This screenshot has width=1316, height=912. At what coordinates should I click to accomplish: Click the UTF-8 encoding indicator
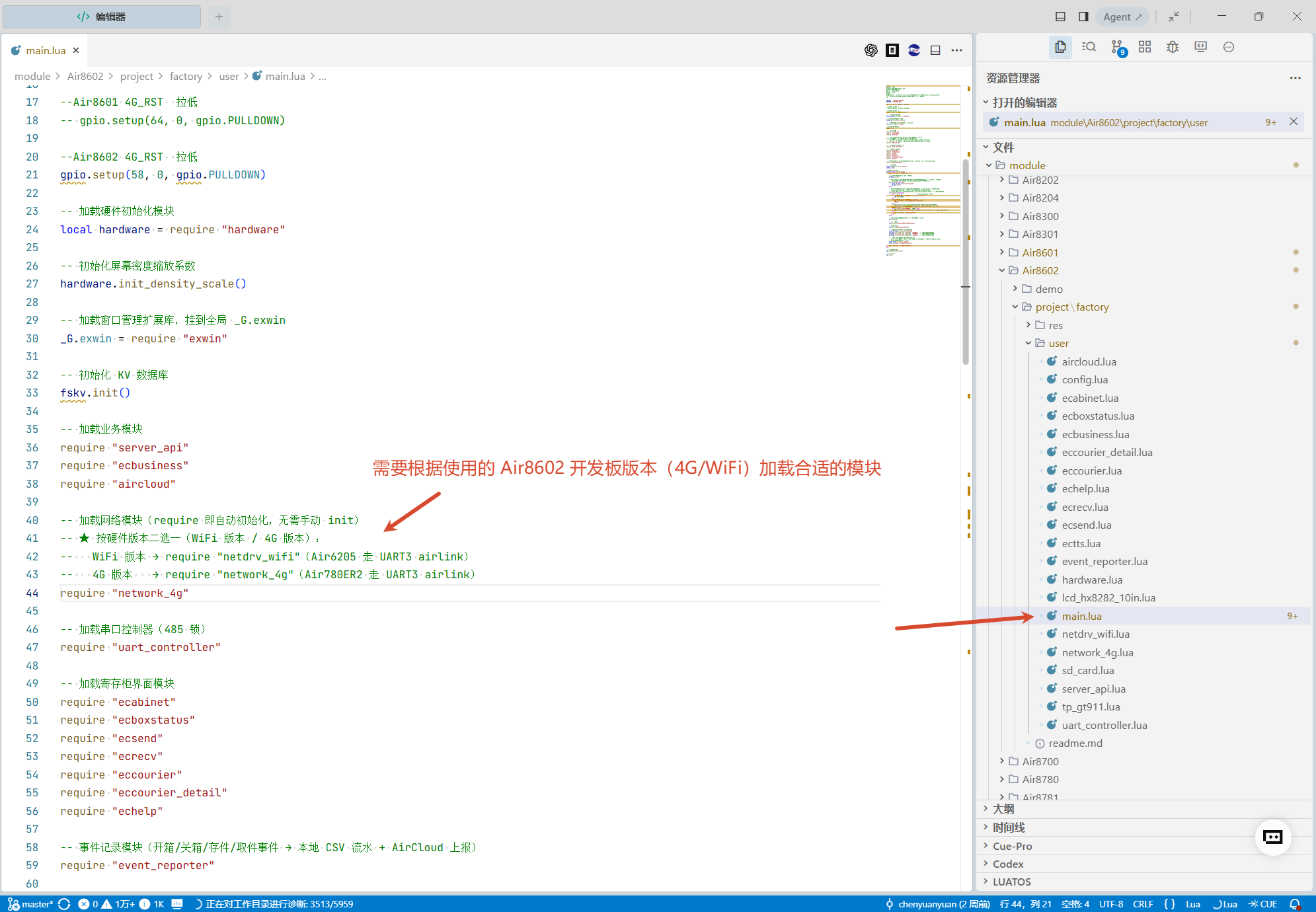click(x=1110, y=904)
